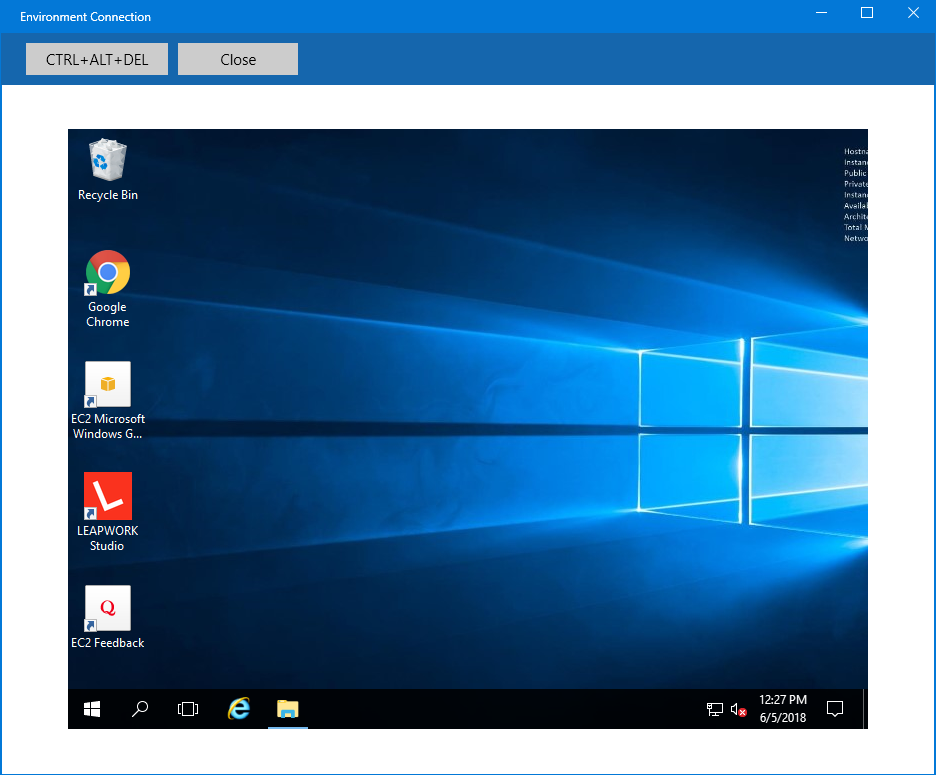Screen dimensions: 936x775
Task: Select the EC2 Microsoft Windows Guide shortcut
Action: (x=108, y=399)
